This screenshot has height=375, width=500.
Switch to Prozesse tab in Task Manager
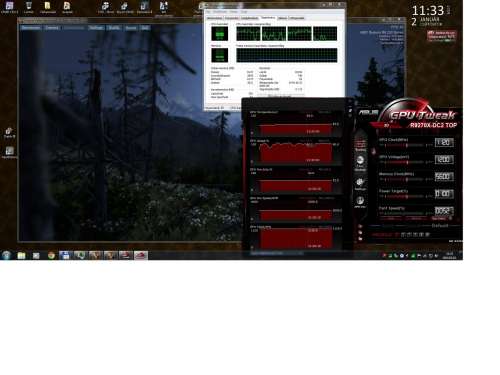(x=232, y=18)
